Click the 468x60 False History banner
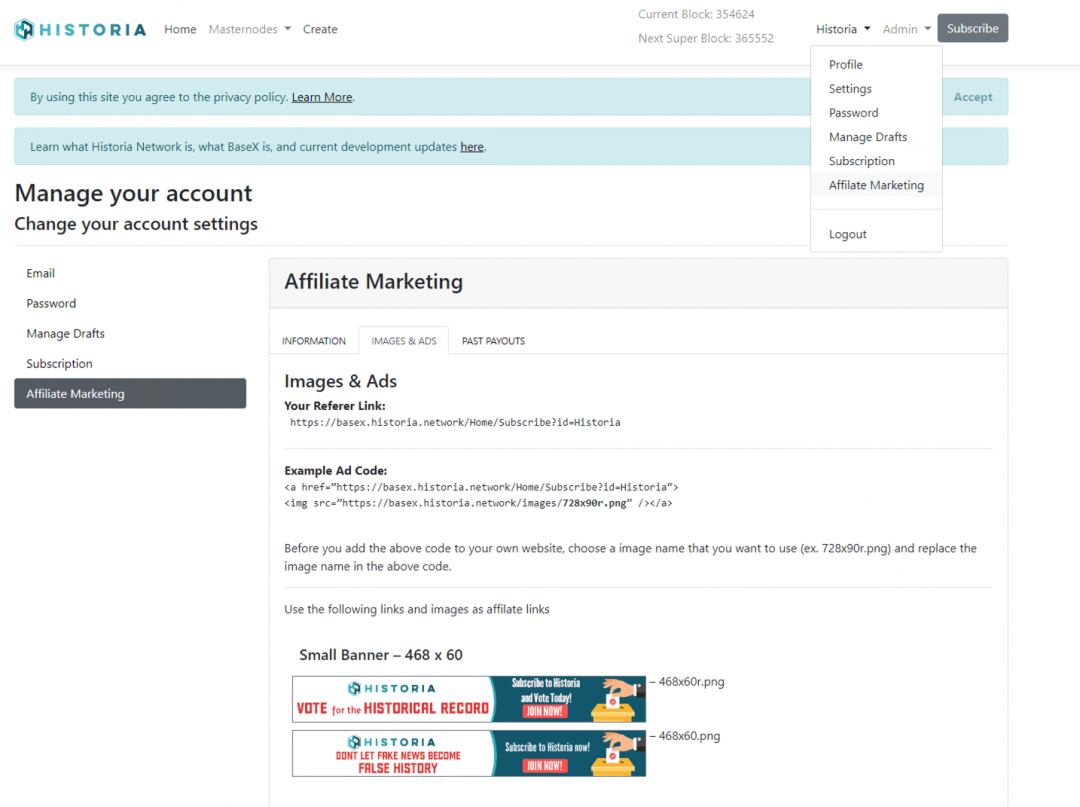This screenshot has height=807, width=1080. click(468, 753)
